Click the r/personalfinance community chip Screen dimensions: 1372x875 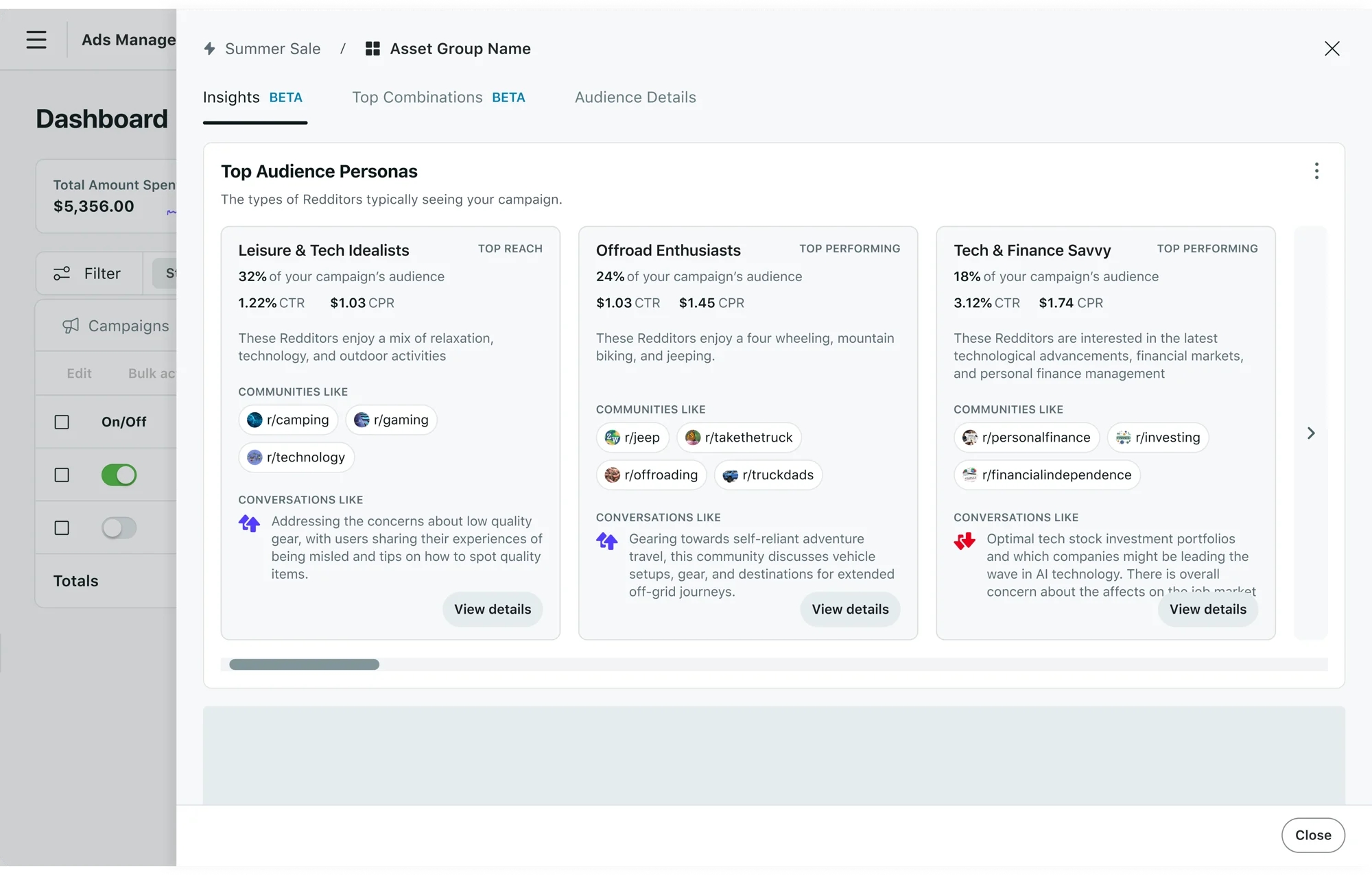[1026, 438]
